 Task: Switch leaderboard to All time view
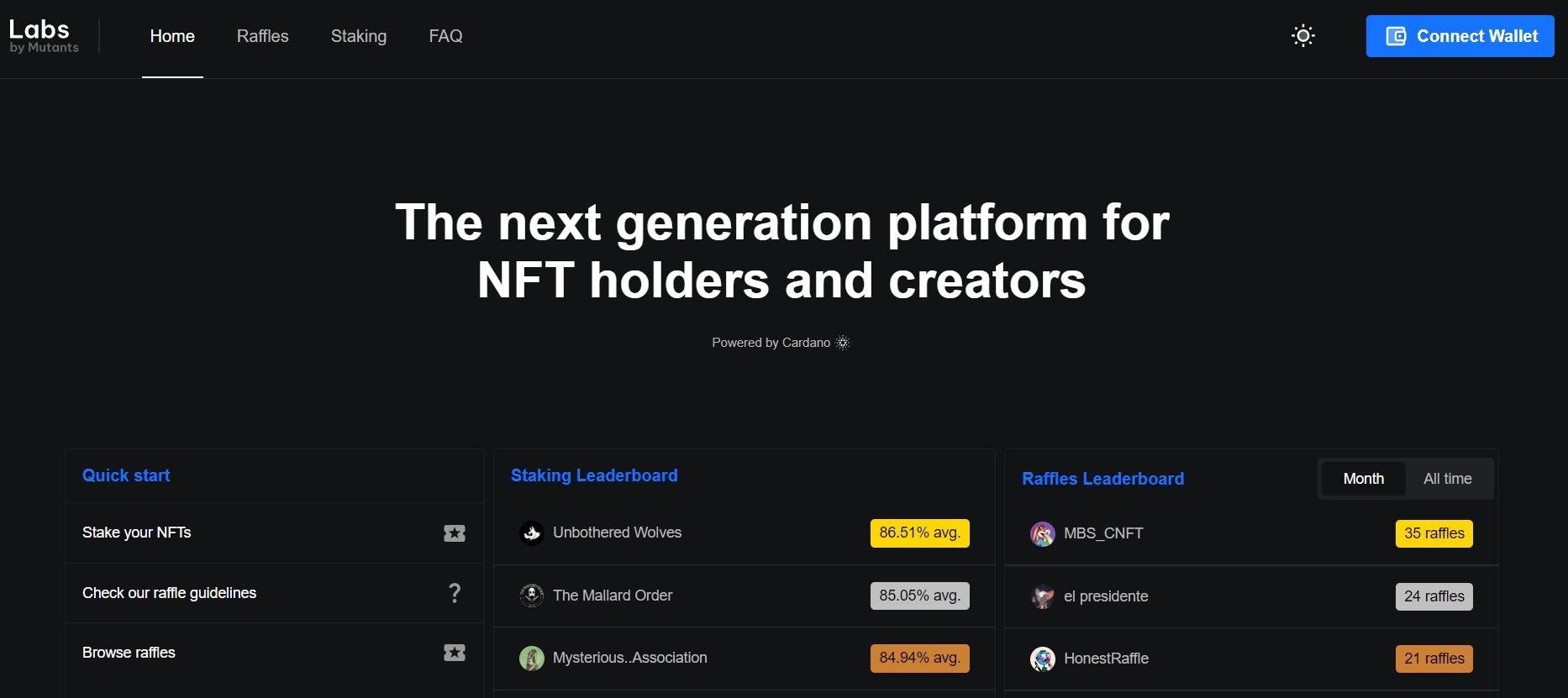coord(1447,479)
